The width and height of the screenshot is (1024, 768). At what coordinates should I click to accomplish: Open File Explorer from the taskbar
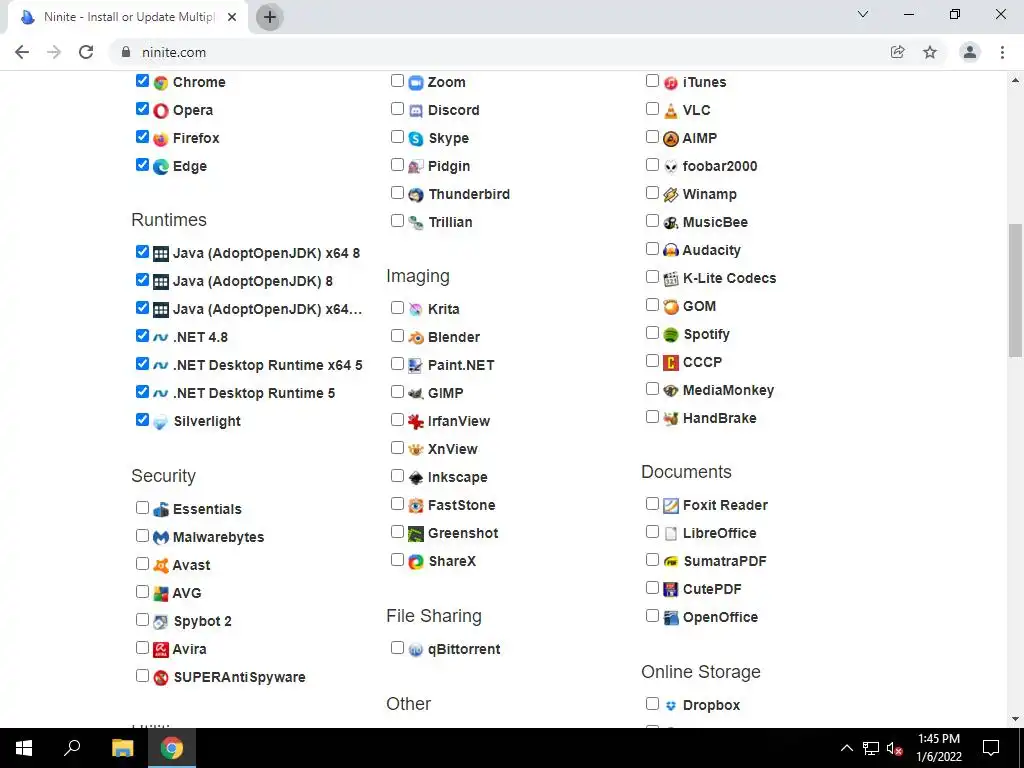click(122, 748)
